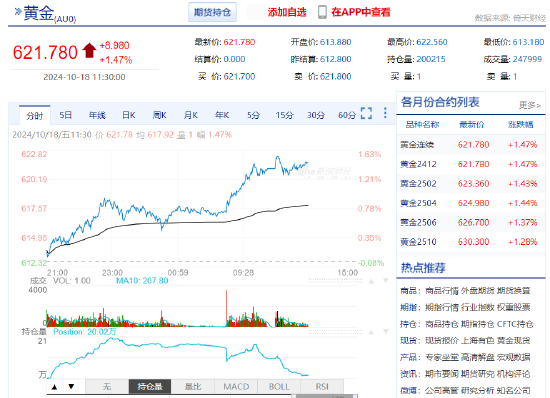Image resolution: width=550 pixels, height=398 pixels.
Task: Click the down triangle in indicator bar
Action: (x=71, y=386)
